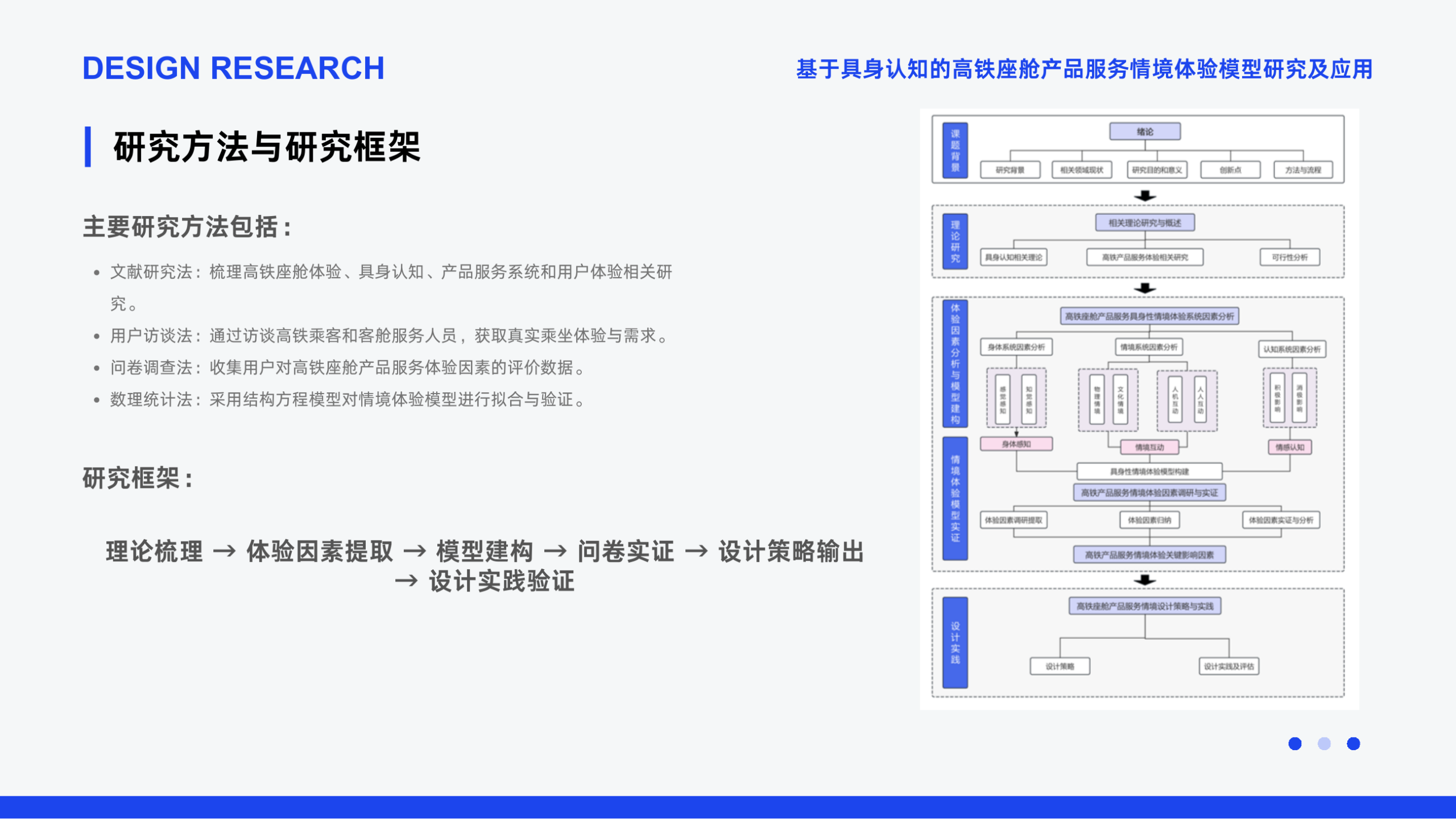Click the subheading 研究框架：
The image size is (1456, 819).
click(x=139, y=478)
